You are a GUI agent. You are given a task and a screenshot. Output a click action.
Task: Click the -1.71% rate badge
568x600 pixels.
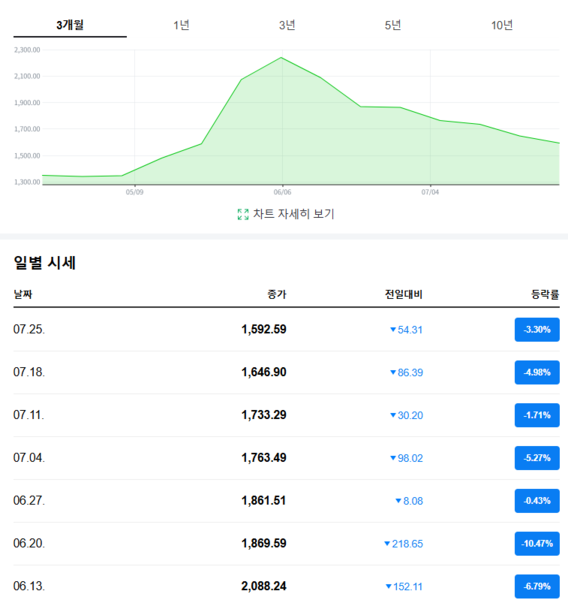[537, 415]
